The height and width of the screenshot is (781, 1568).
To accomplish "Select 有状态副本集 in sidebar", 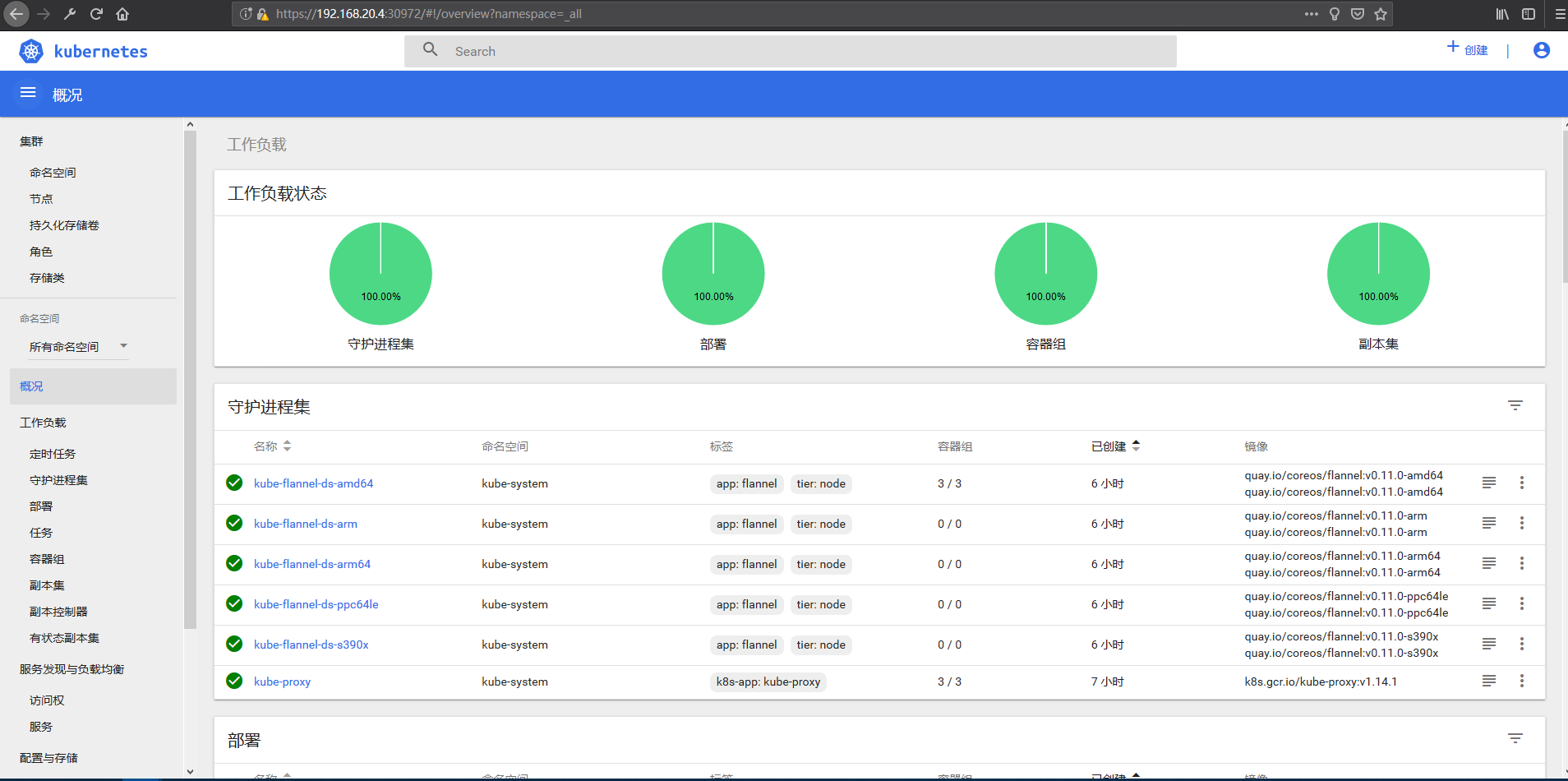I will coord(64,638).
